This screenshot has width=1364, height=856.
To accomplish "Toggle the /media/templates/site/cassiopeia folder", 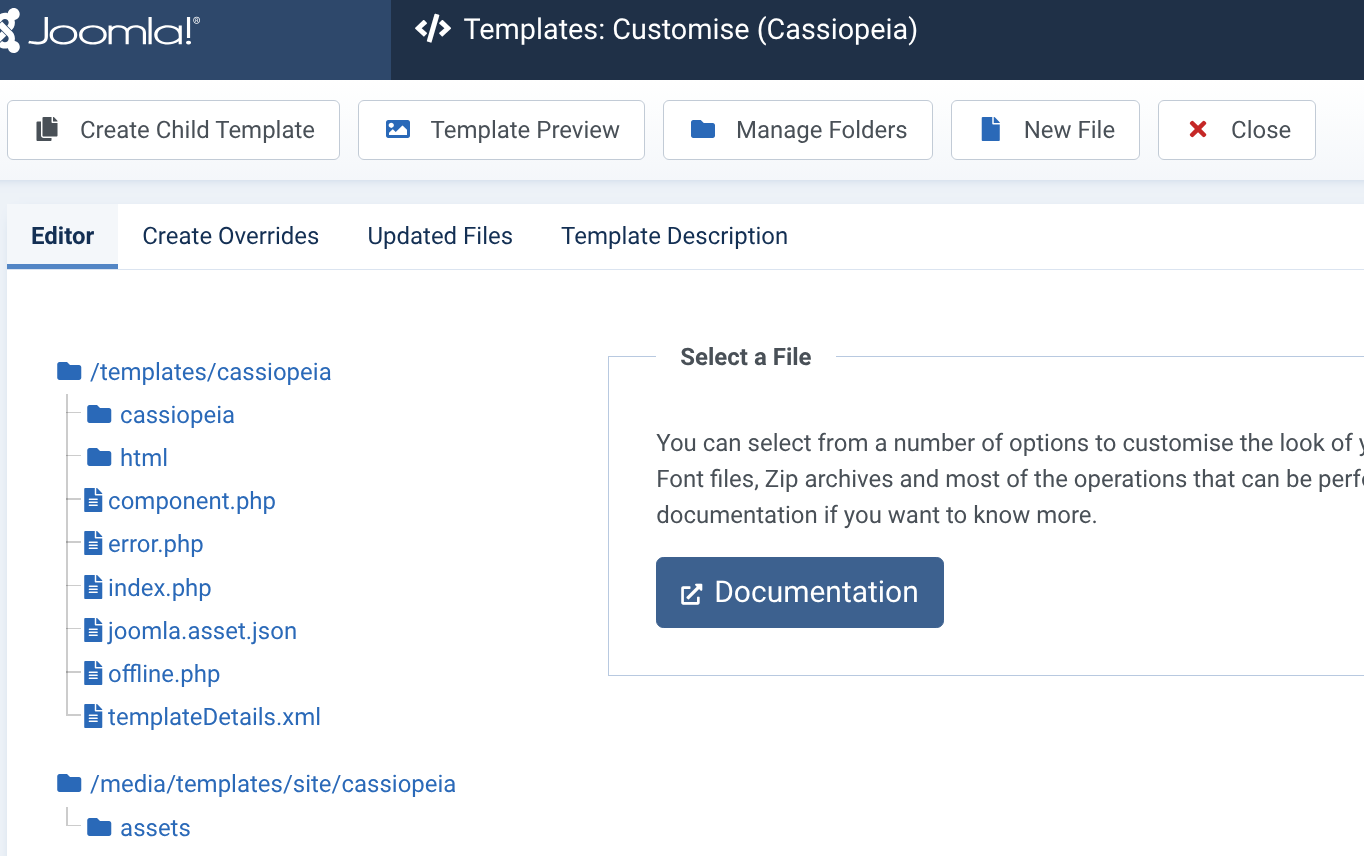I will coord(272,784).
